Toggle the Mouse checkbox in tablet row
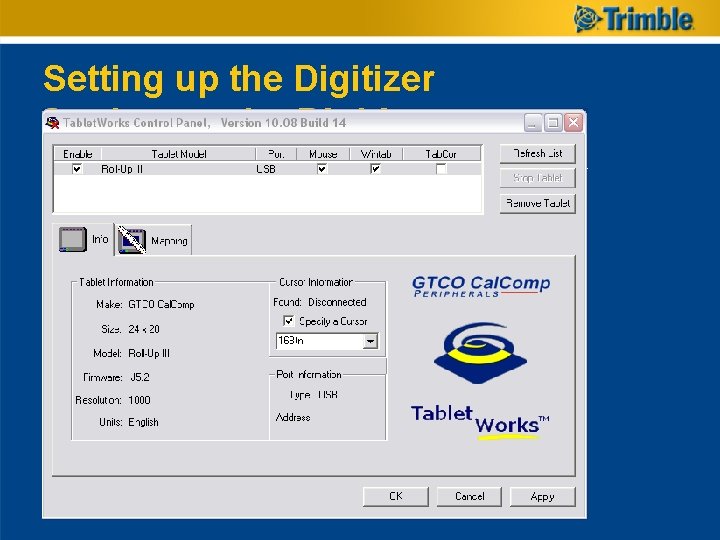 [322, 169]
